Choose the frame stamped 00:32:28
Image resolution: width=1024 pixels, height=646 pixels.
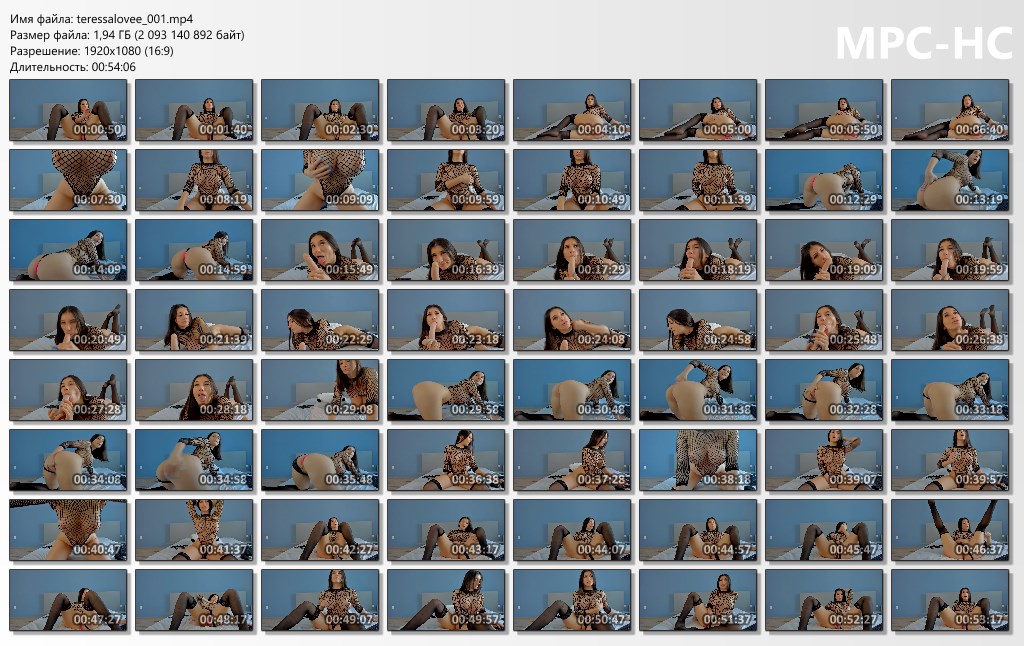(x=824, y=390)
